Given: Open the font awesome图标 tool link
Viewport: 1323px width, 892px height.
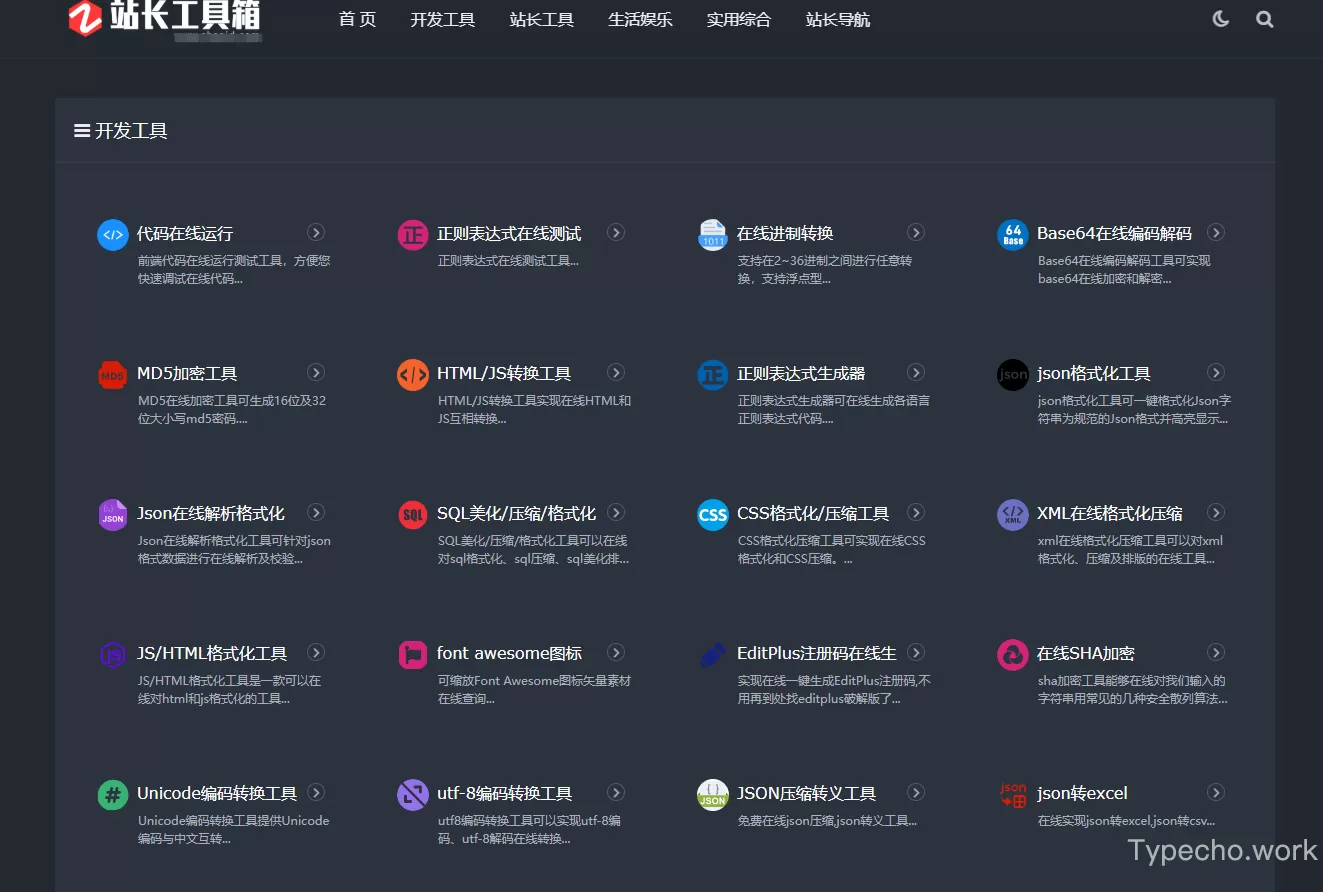Looking at the screenshot, I should click(509, 654).
